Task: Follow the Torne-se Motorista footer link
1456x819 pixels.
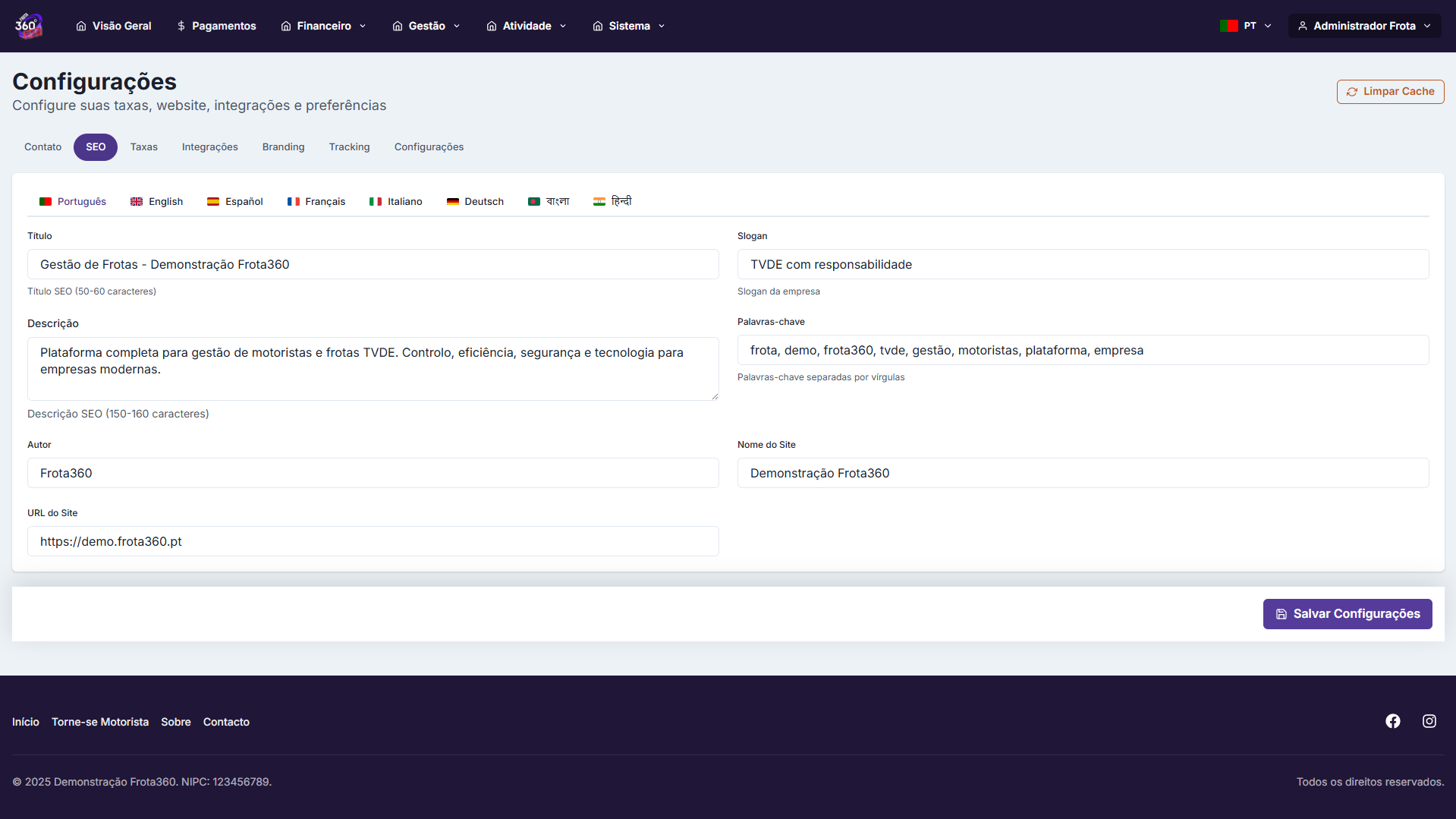Action: pos(100,722)
